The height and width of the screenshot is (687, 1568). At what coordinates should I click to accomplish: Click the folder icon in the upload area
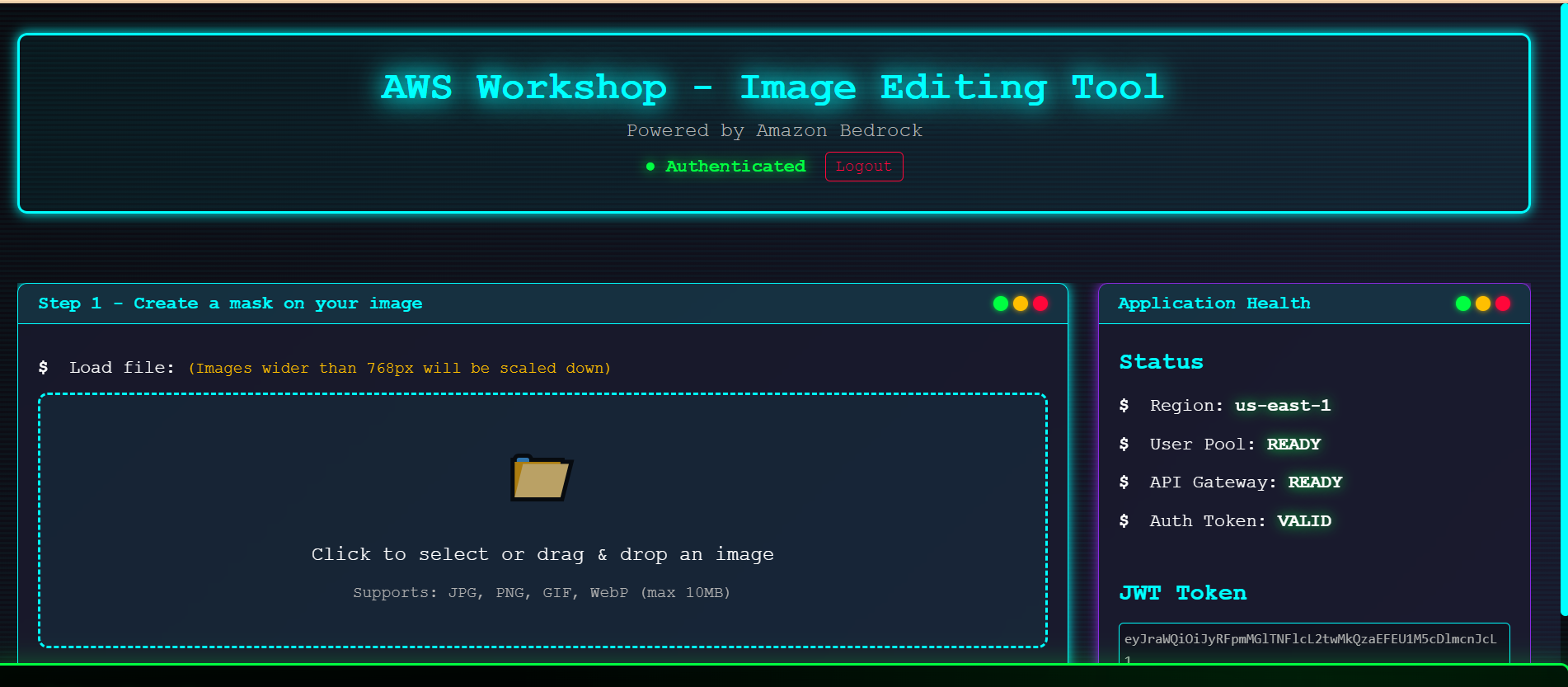pyautogui.click(x=541, y=478)
